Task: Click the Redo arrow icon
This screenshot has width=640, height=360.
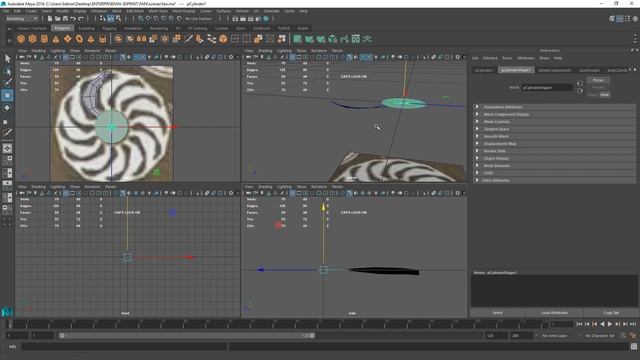Action: click(x=80, y=18)
